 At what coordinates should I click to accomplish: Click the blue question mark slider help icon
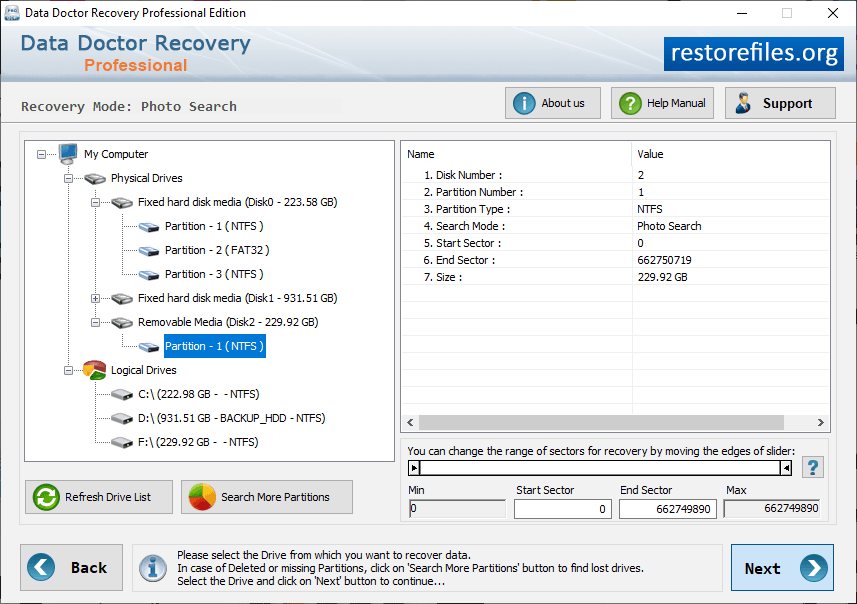(x=812, y=467)
